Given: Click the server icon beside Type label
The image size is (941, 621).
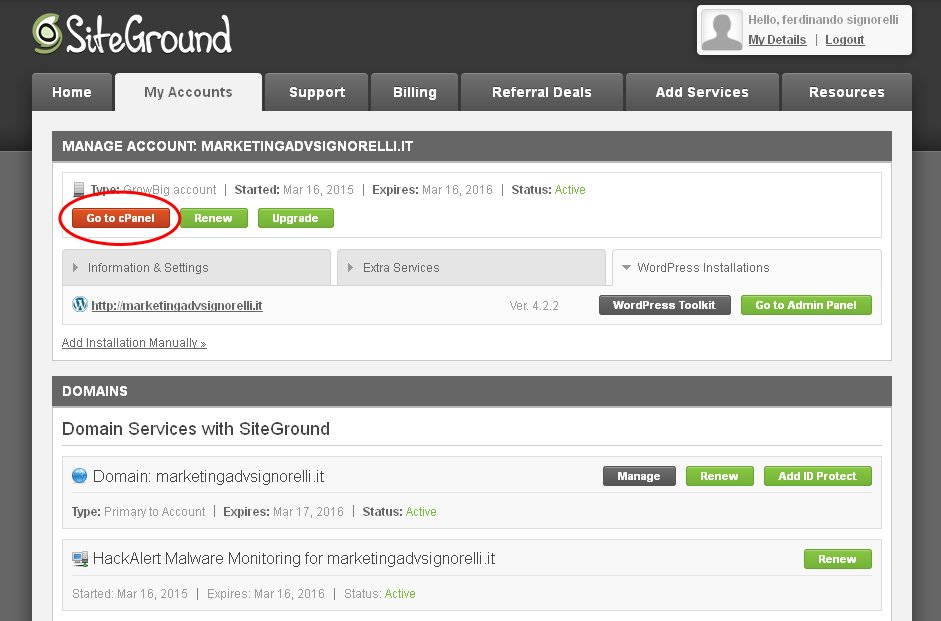Looking at the screenshot, I should [79, 190].
